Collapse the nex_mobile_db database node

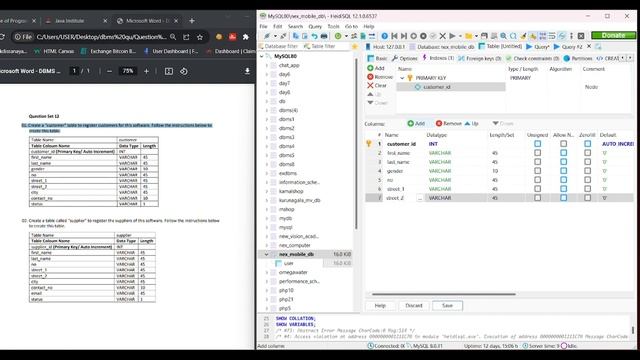pos(267,254)
